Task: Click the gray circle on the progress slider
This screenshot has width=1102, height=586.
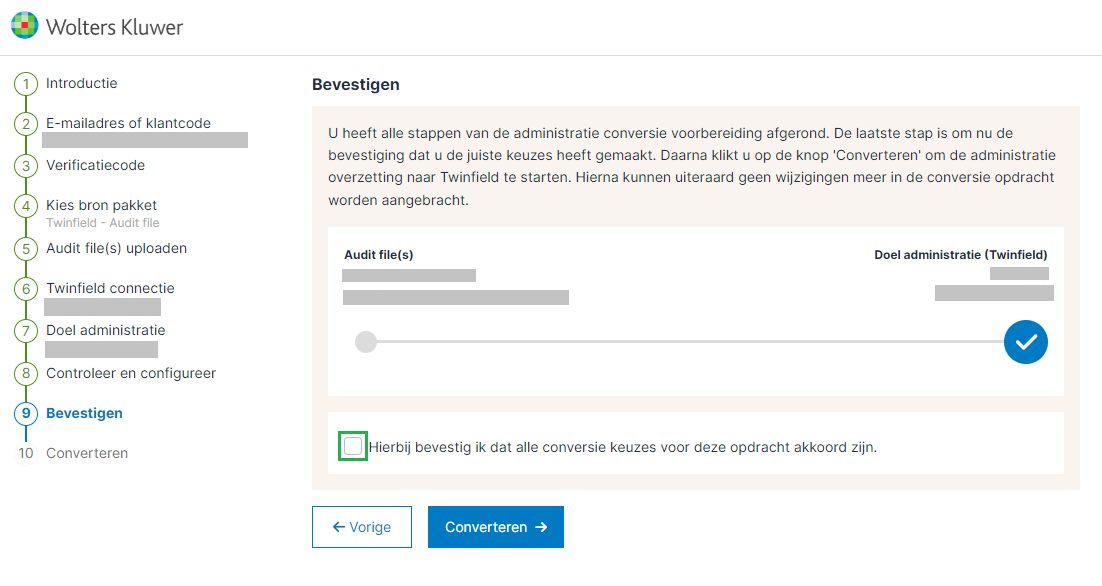Action: [x=366, y=342]
